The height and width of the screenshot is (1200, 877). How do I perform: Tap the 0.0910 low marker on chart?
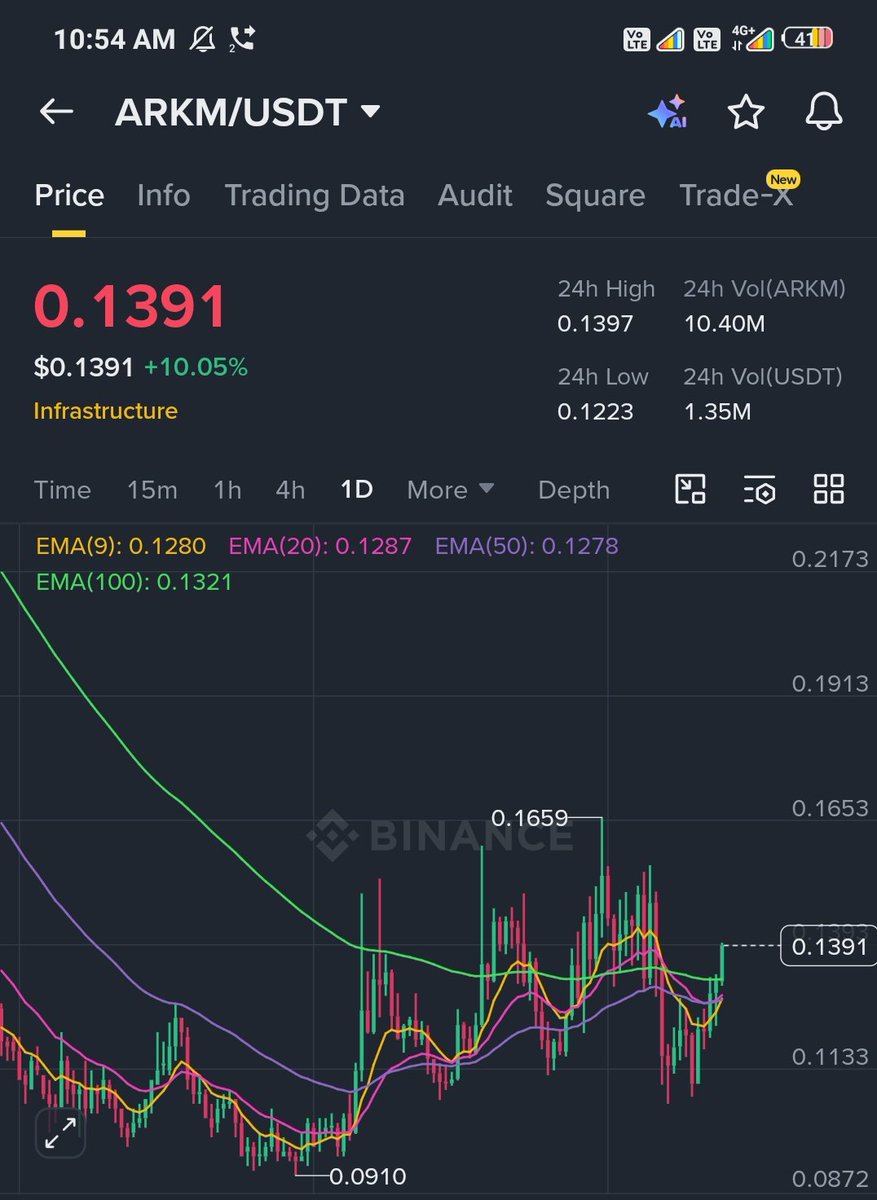click(x=368, y=1176)
